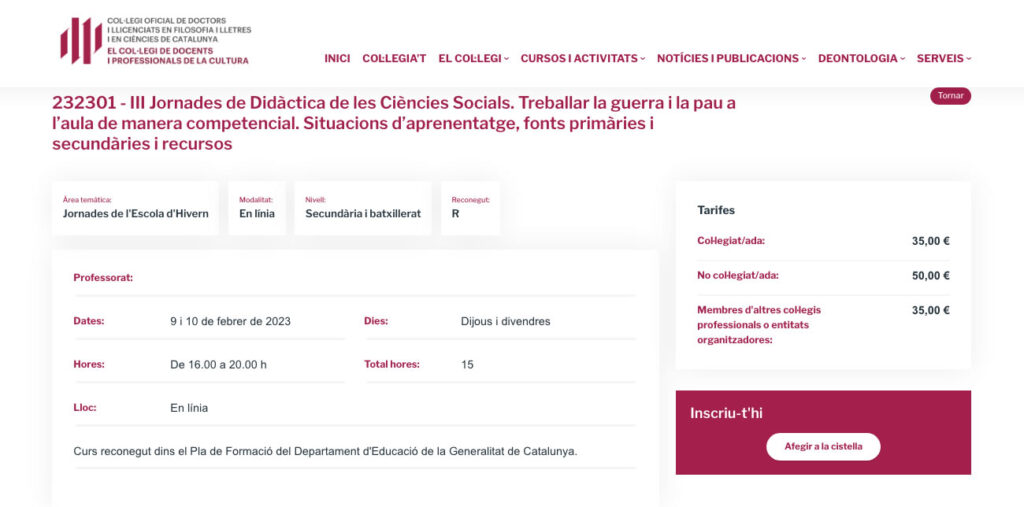
Task: Select the 'Secundària i batxillerat' level card
Action: click(363, 208)
